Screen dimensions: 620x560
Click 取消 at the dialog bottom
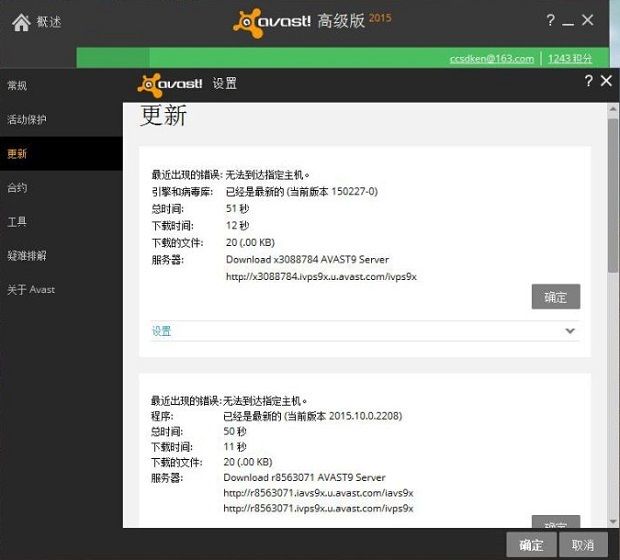click(583, 545)
